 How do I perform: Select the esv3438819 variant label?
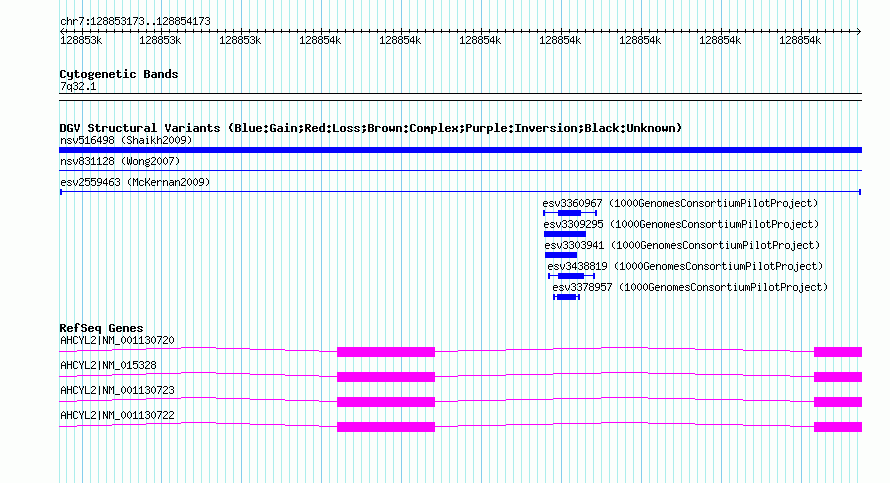pos(685,266)
